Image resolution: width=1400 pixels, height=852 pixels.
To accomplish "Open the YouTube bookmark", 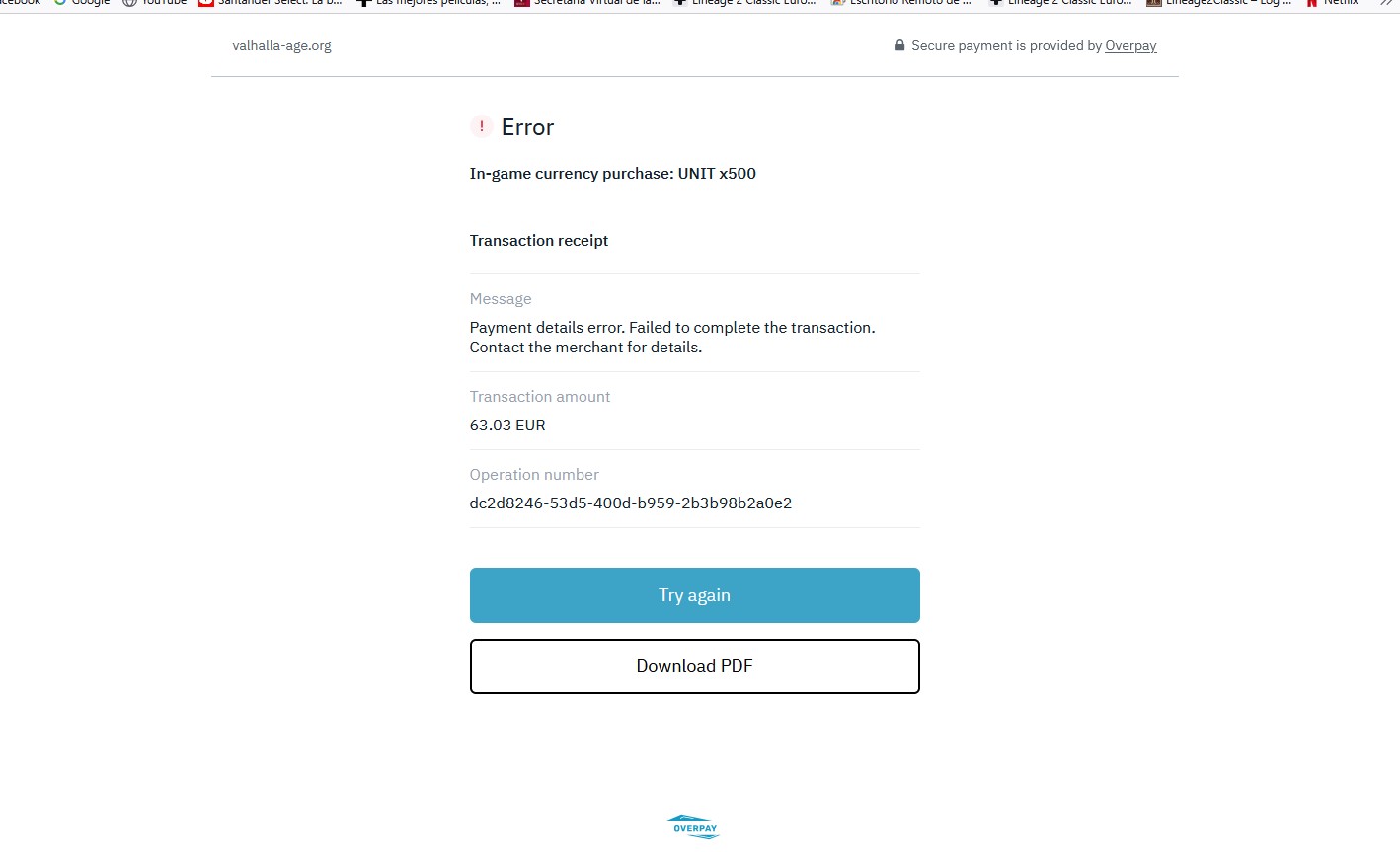I will pyautogui.click(x=154, y=3).
